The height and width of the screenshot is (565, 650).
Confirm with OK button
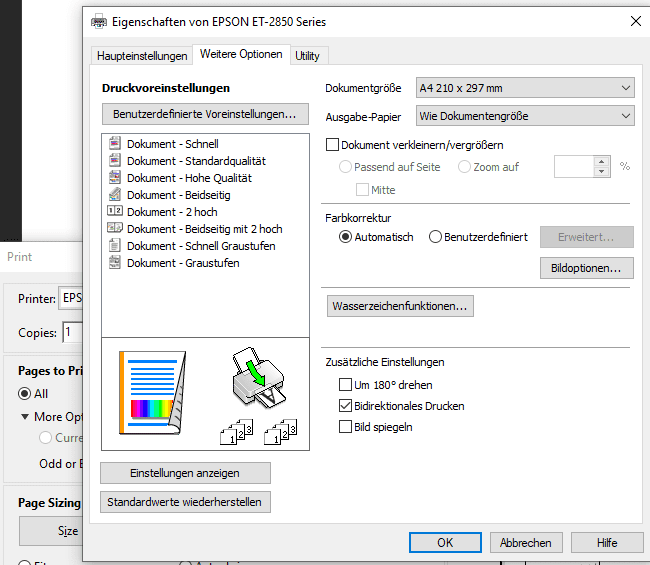coord(445,543)
